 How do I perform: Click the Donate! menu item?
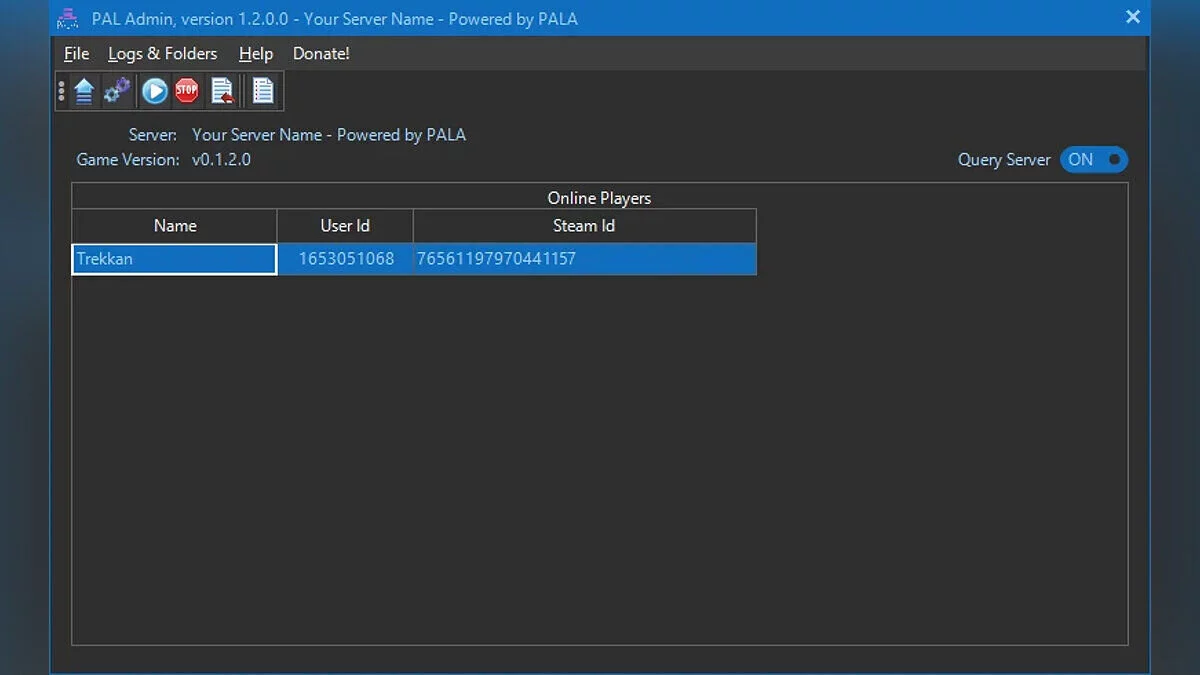click(321, 54)
